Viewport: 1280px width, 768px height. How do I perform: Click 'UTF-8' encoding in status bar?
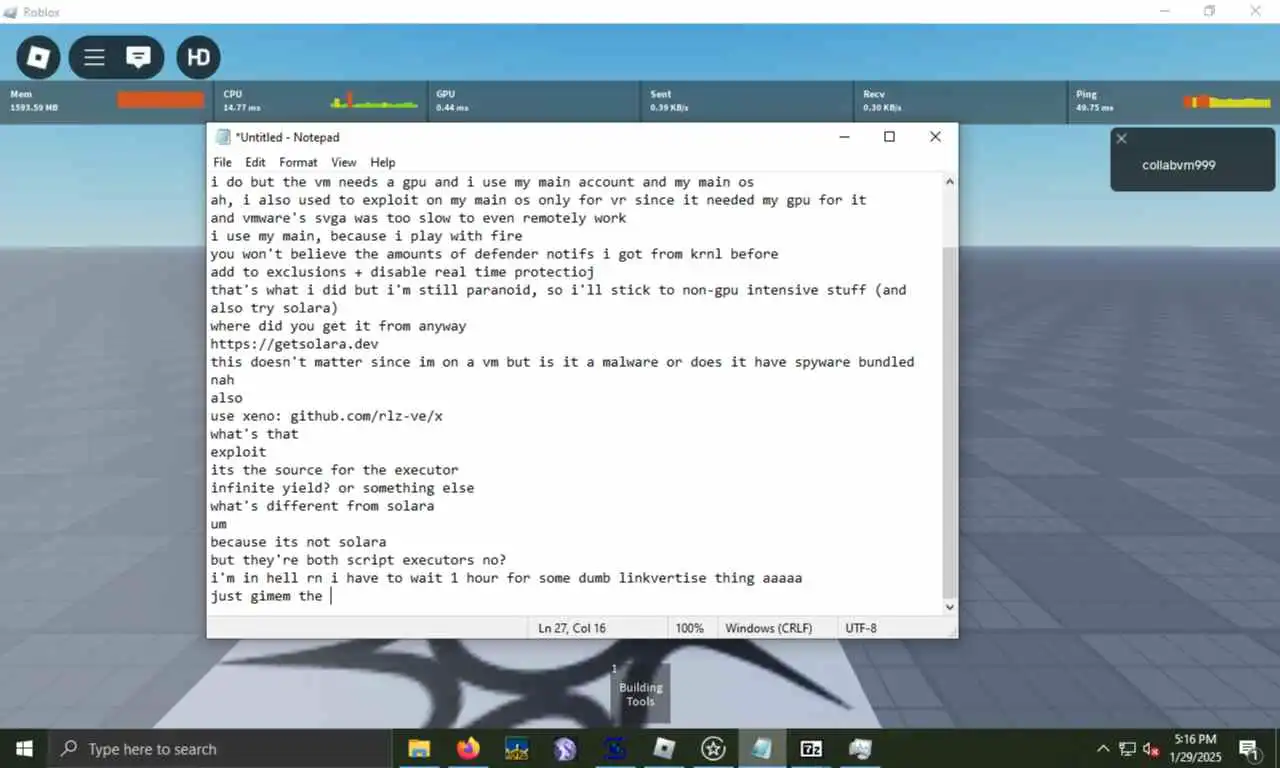860,628
